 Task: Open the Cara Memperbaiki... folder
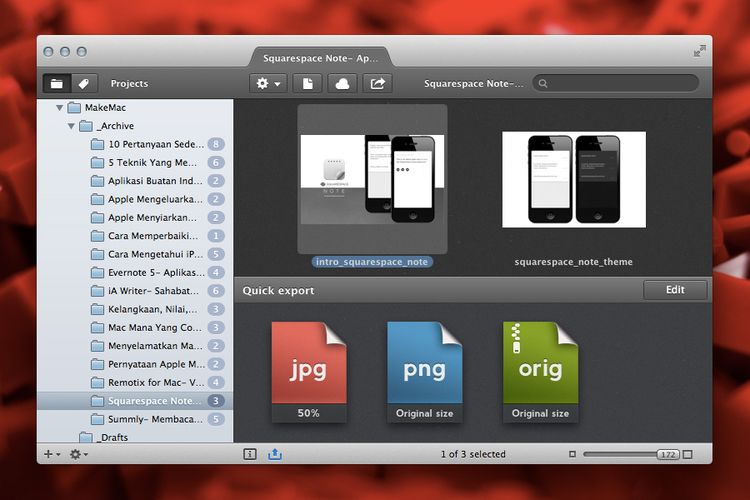[x=135, y=236]
